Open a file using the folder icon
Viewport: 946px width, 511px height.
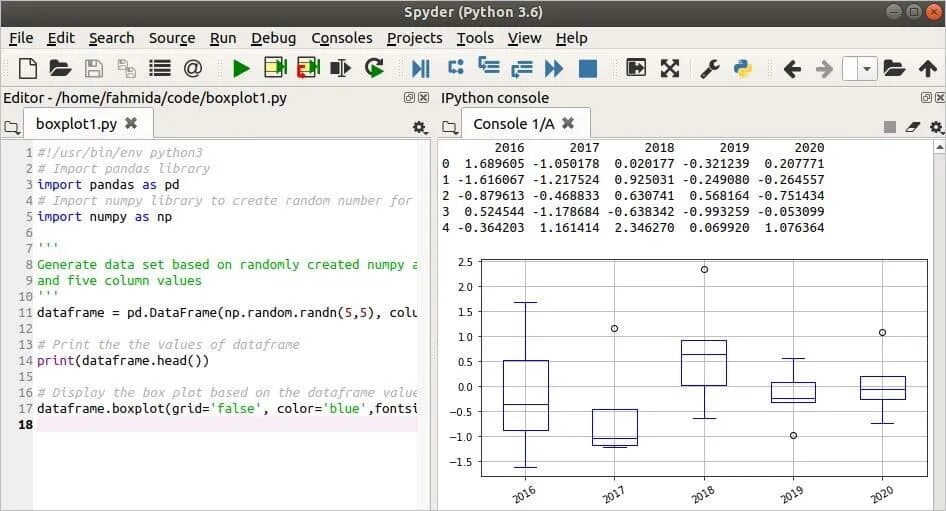60,68
